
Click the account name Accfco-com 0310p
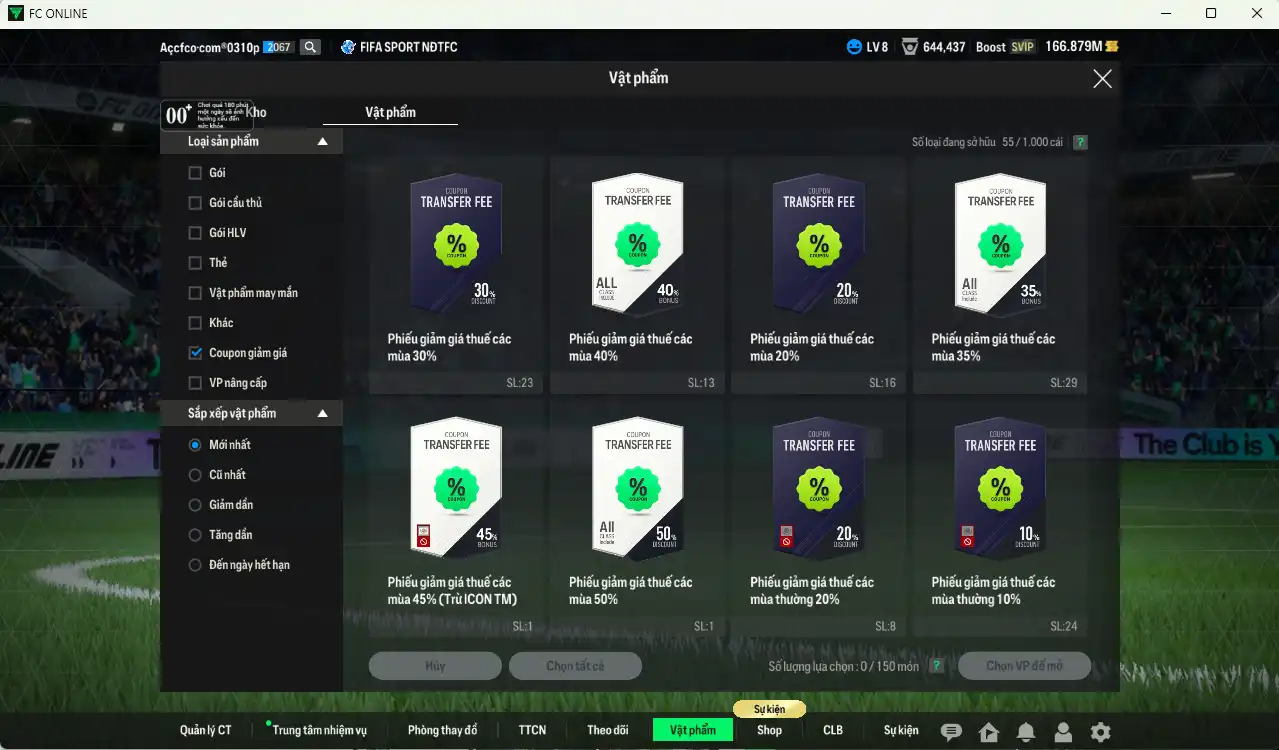[x=210, y=47]
